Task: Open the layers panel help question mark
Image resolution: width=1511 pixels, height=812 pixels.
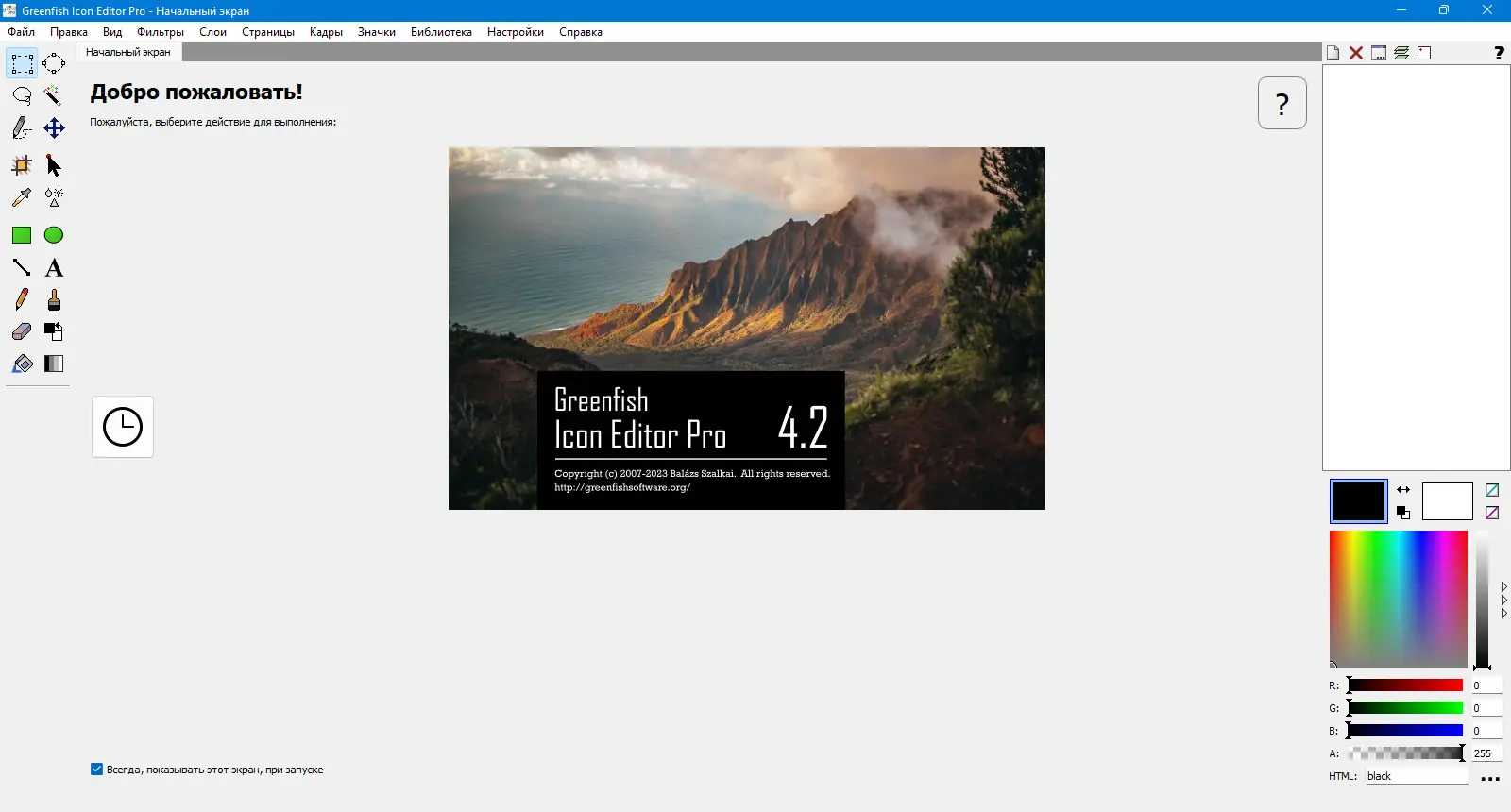Action: tap(1499, 53)
